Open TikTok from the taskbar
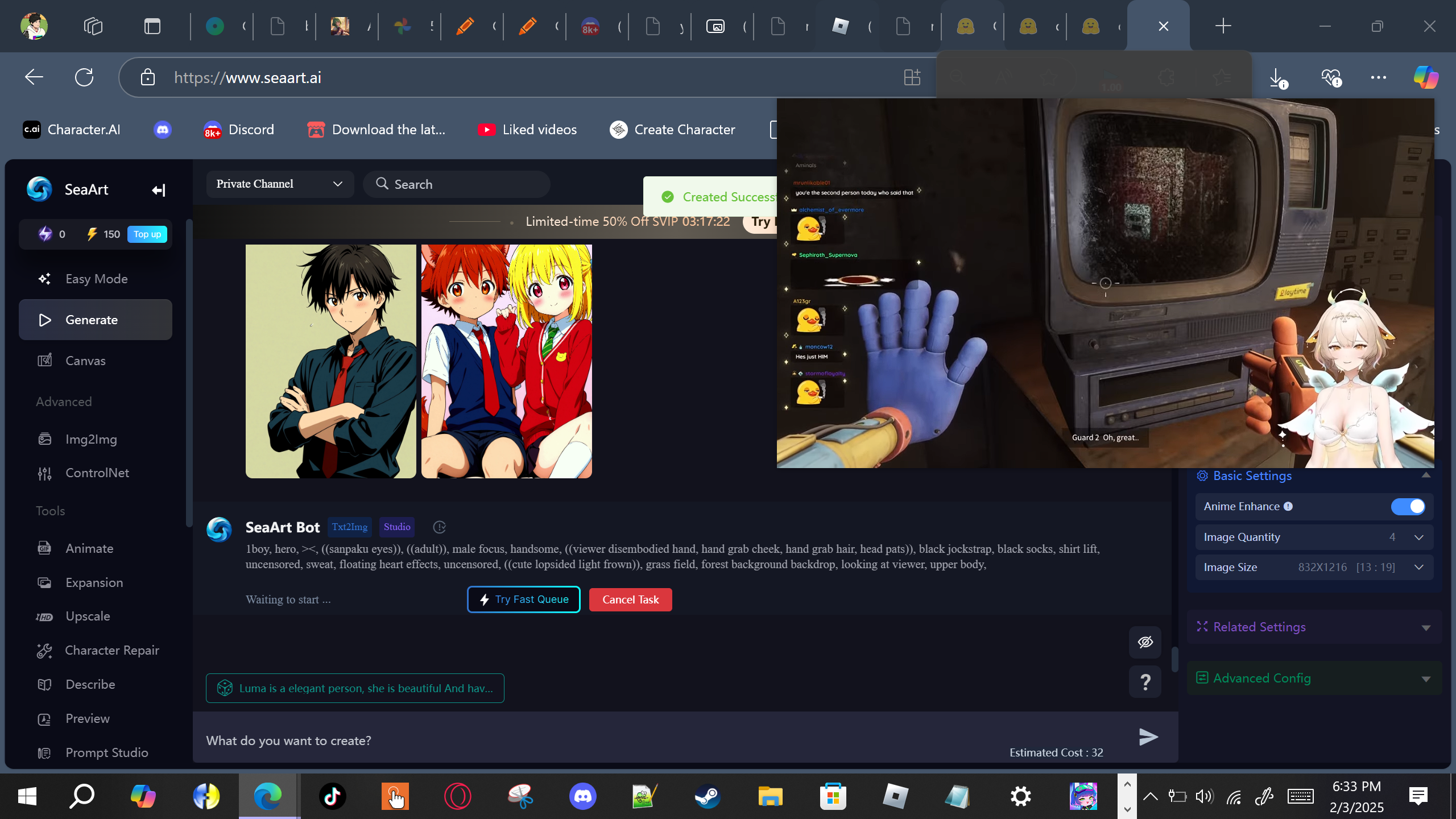Image resolution: width=1456 pixels, height=819 pixels. click(333, 796)
